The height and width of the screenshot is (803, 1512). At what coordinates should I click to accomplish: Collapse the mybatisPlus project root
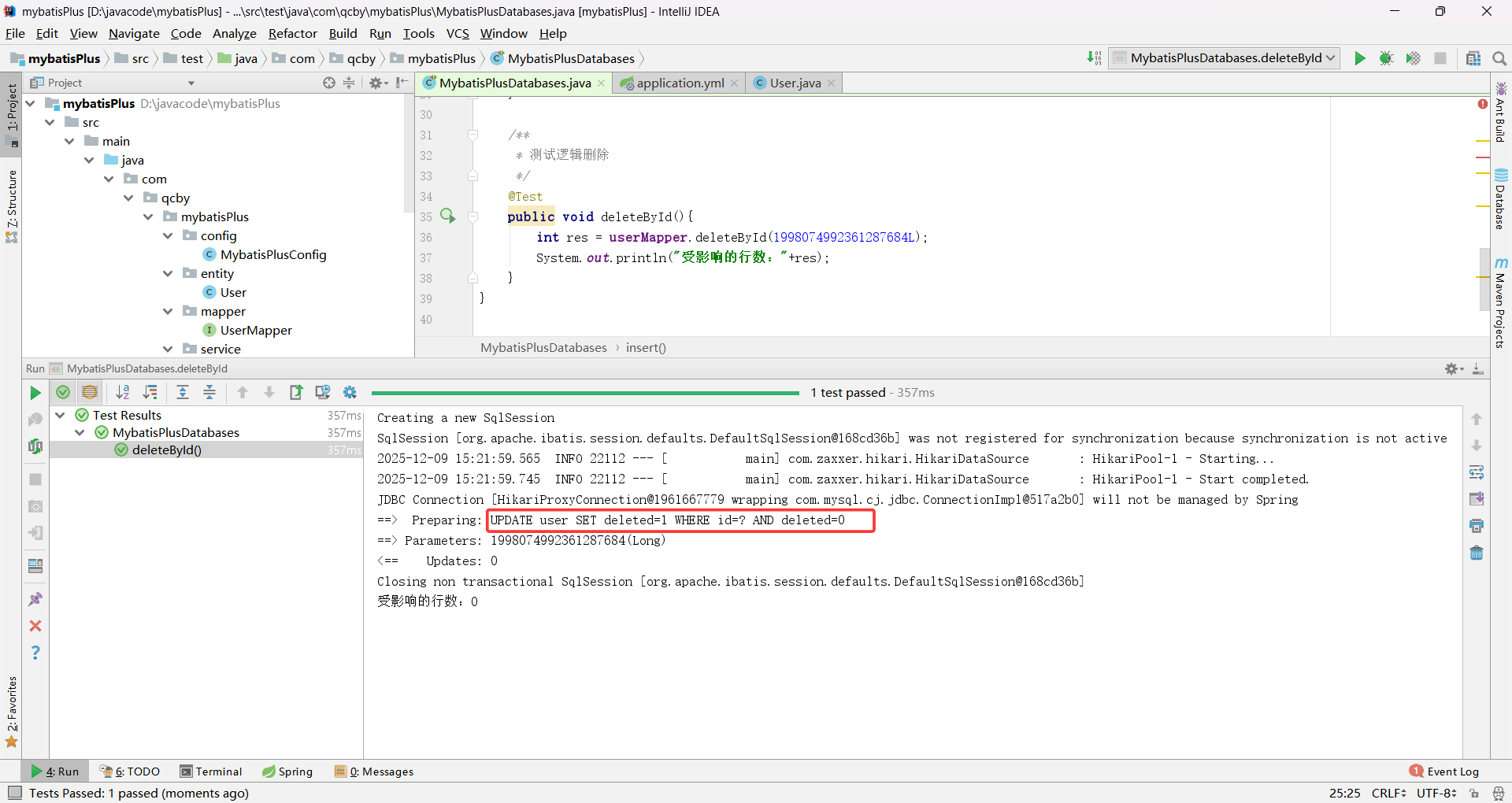click(x=30, y=103)
